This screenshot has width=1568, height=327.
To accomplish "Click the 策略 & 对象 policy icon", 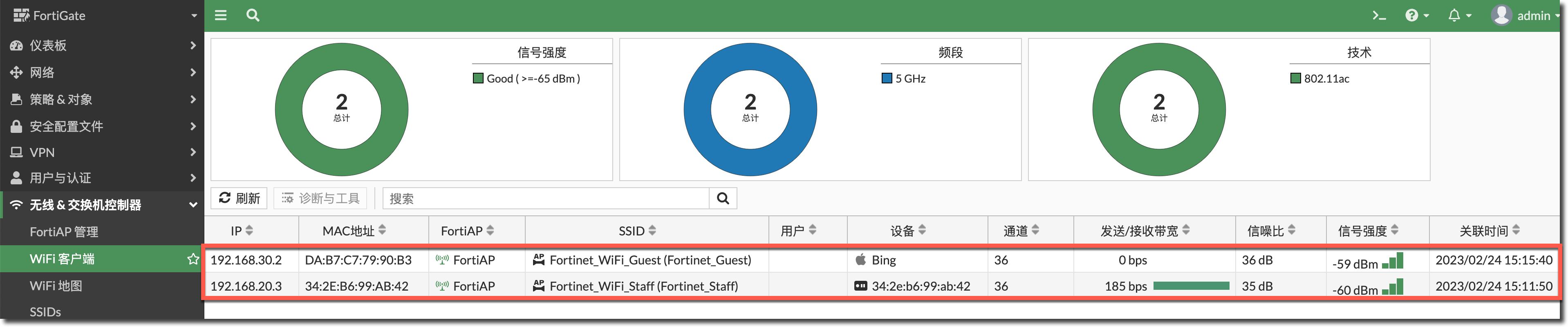I will click(16, 99).
